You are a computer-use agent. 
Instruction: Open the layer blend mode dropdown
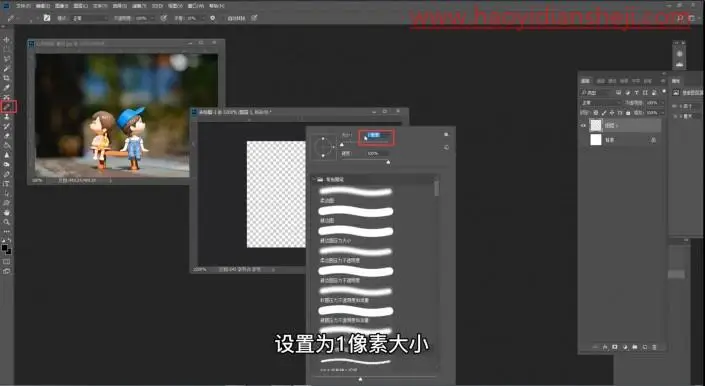(x=600, y=103)
